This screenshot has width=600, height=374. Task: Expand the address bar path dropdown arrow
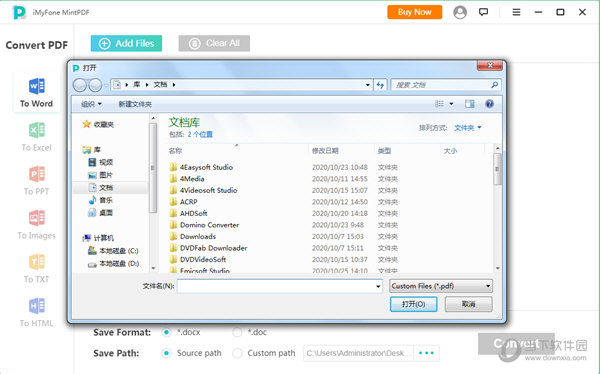[367, 85]
